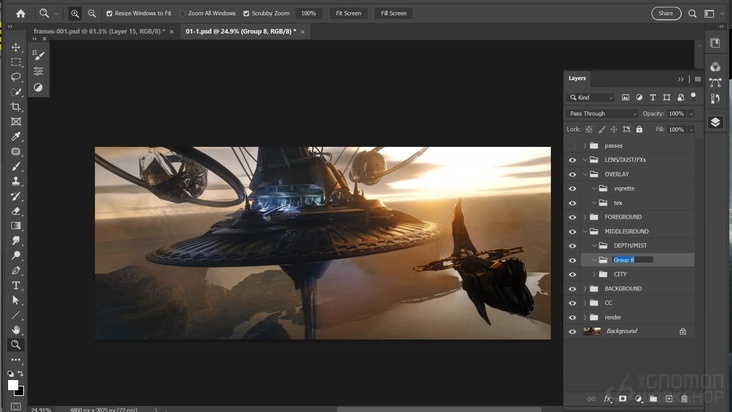Select the Brush tool in toolbar
This screenshot has height=412, width=732.
coord(16,166)
